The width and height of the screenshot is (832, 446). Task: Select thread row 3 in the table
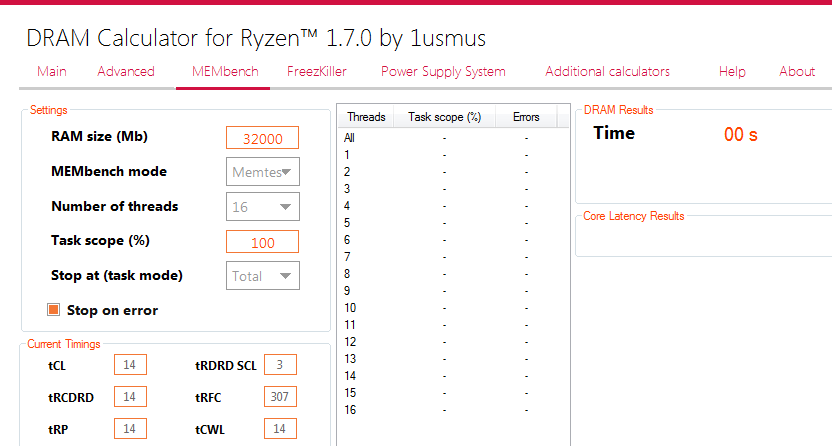[453, 189]
